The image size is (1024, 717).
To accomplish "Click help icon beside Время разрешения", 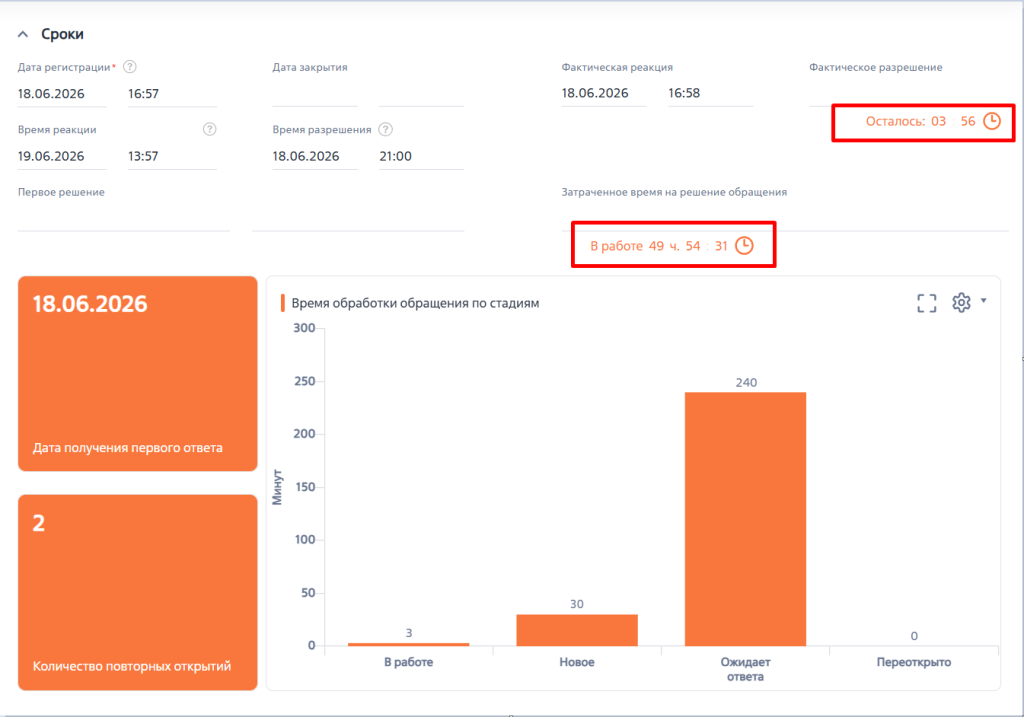I will (386, 129).
